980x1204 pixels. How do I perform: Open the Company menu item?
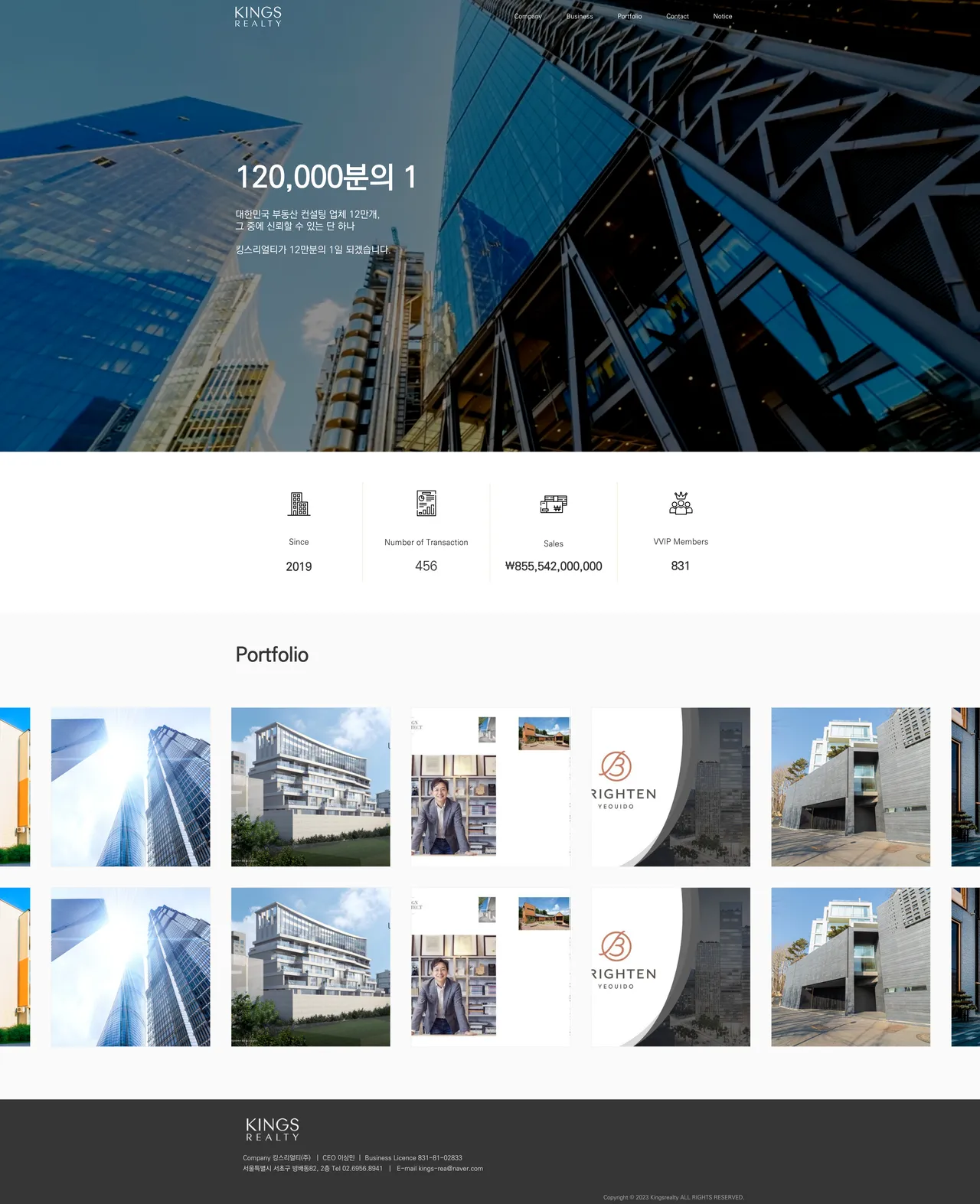point(528,16)
